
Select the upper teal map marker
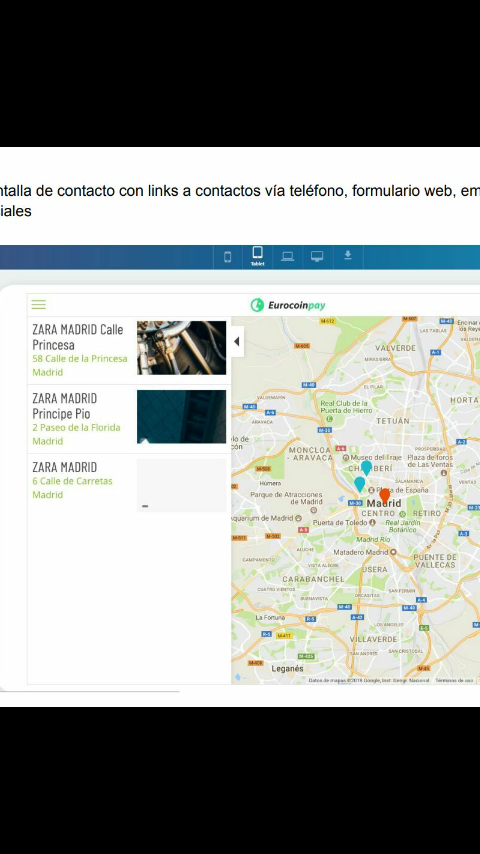pyautogui.click(x=367, y=467)
